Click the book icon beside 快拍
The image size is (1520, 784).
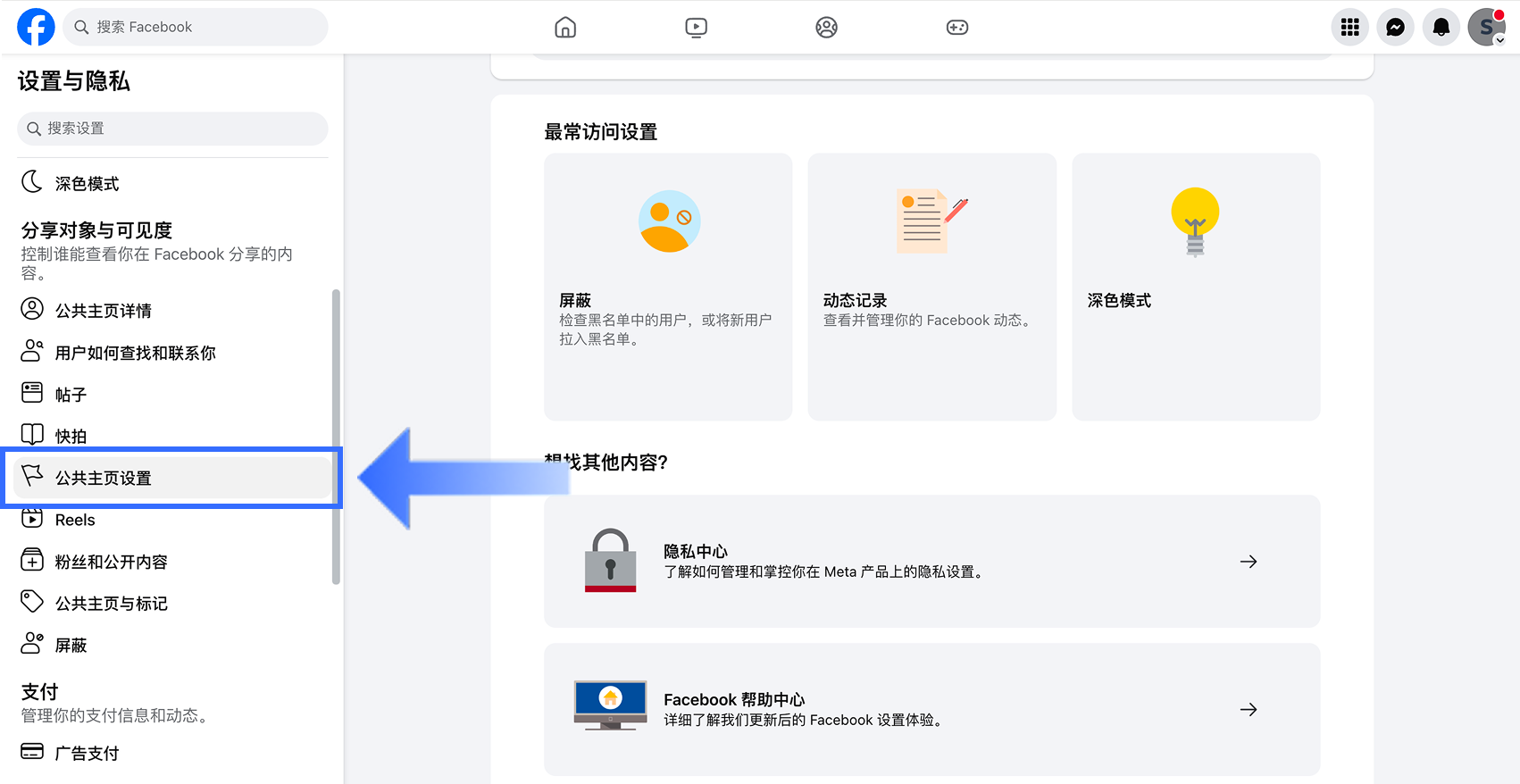pos(32,434)
